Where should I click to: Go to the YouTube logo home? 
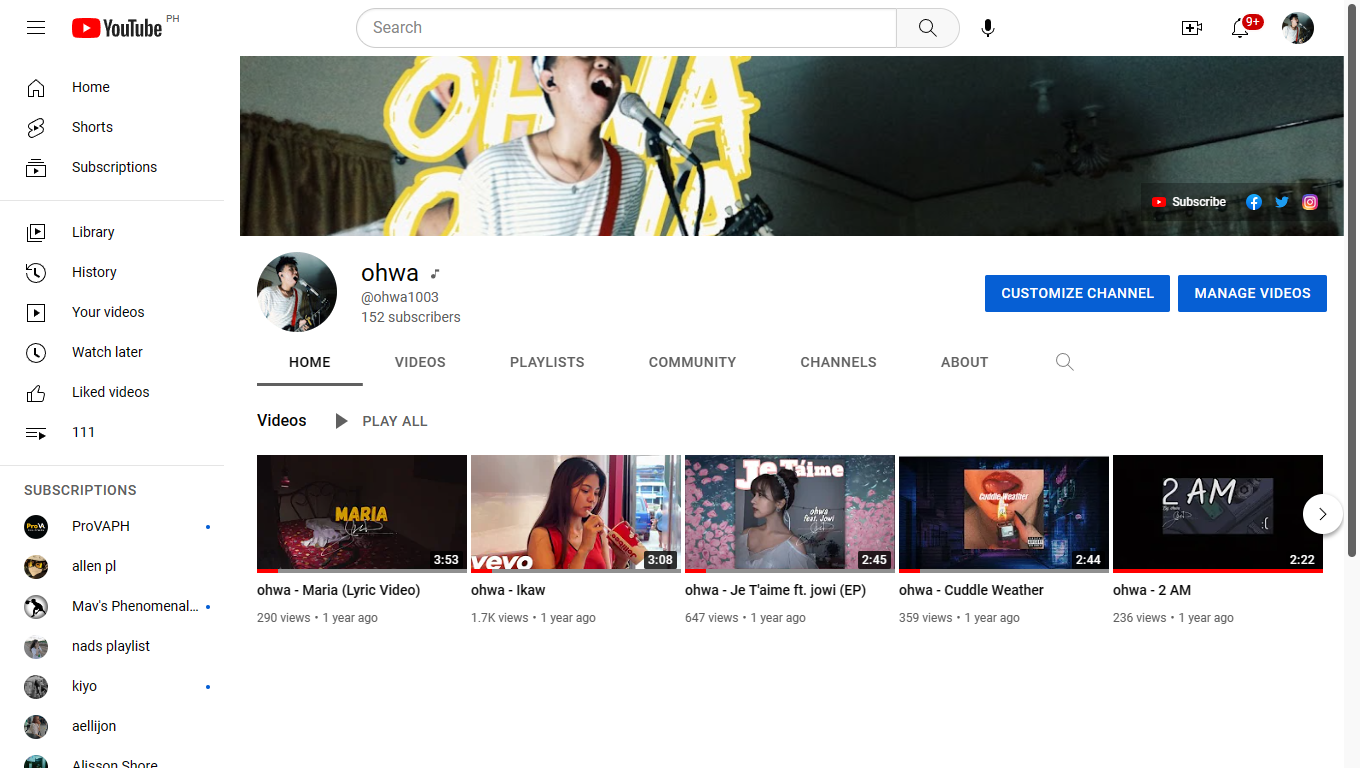click(x=117, y=28)
